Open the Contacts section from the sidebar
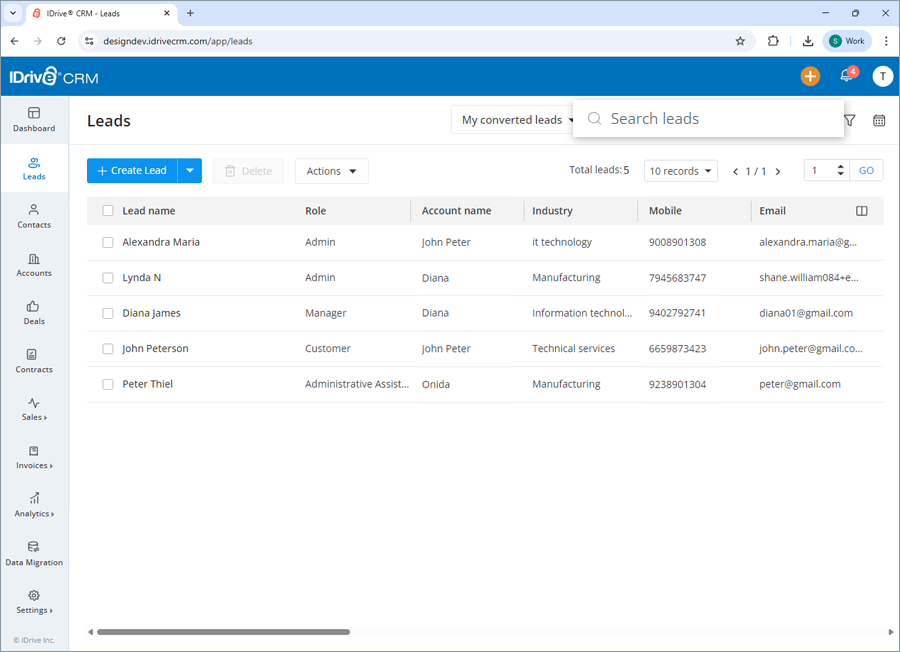 point(33,218)
